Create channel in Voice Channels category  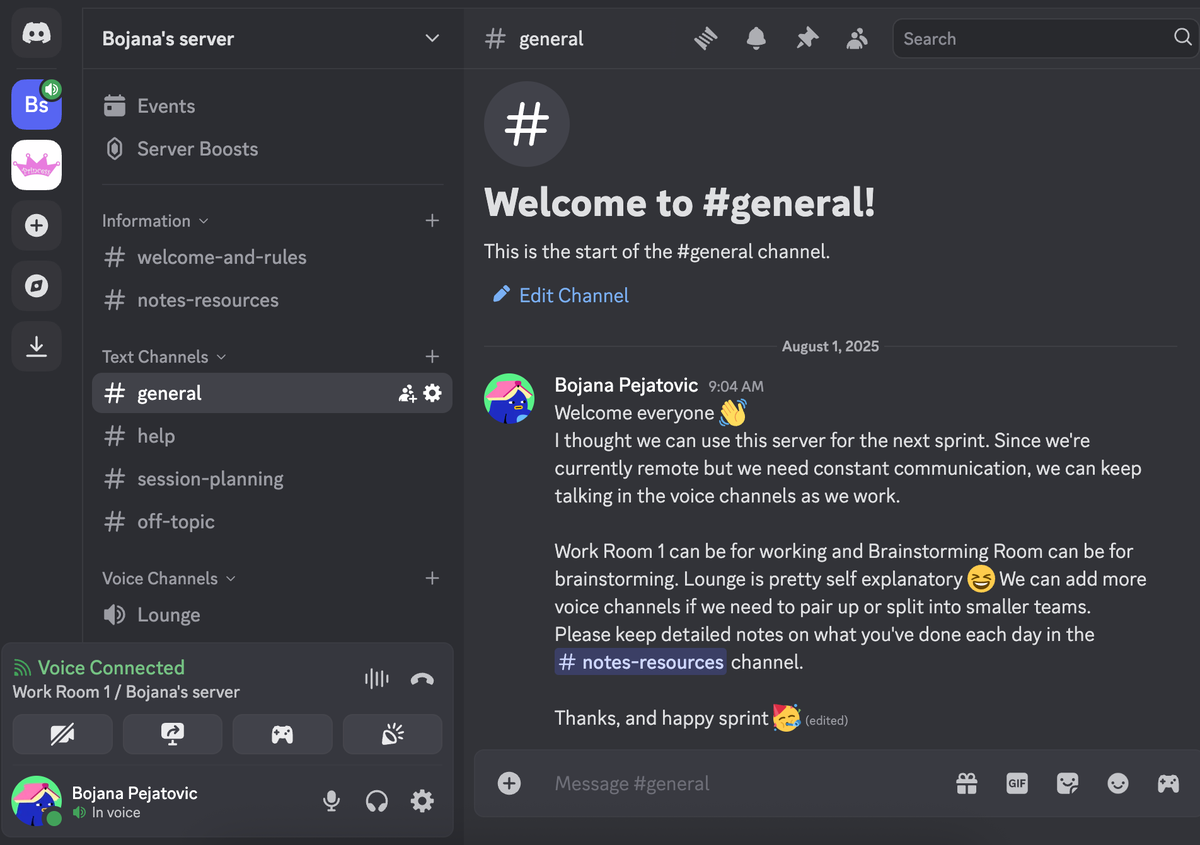[x=432, y=578]
